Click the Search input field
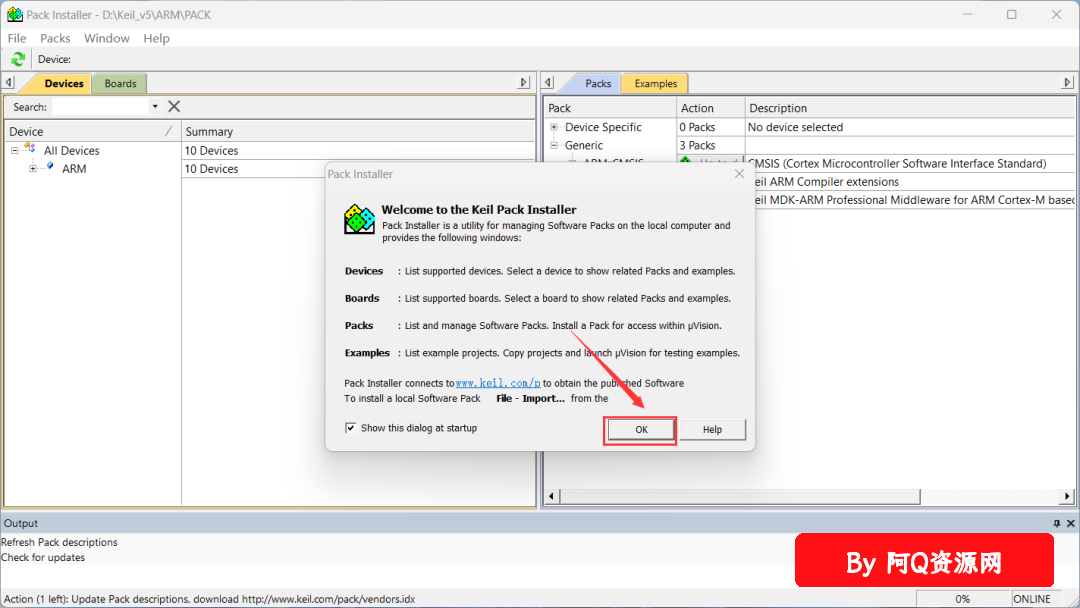The image size is (1080, 608). coord(101,107)
